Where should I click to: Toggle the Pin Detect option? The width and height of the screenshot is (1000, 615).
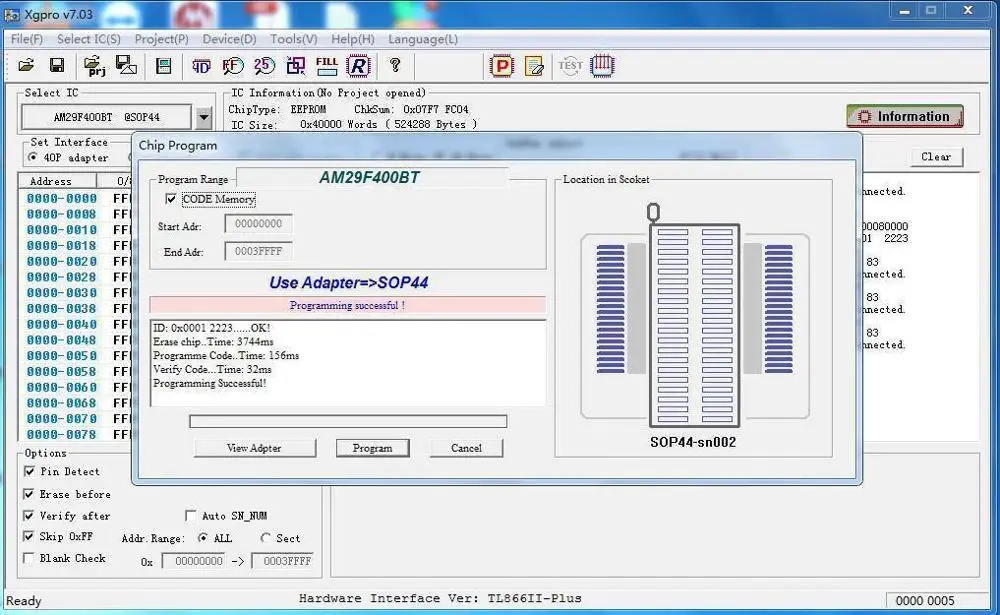click(x=29, y=471)
